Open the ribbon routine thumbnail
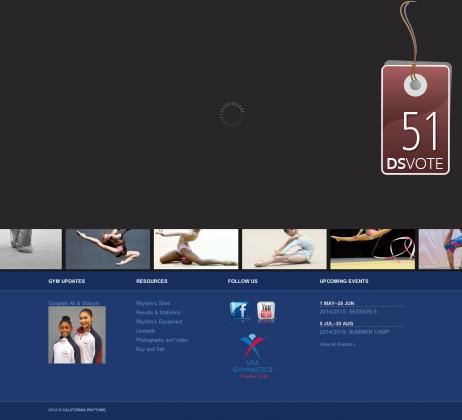The height and width of the screenshot is (420, 462). [373, 249]
